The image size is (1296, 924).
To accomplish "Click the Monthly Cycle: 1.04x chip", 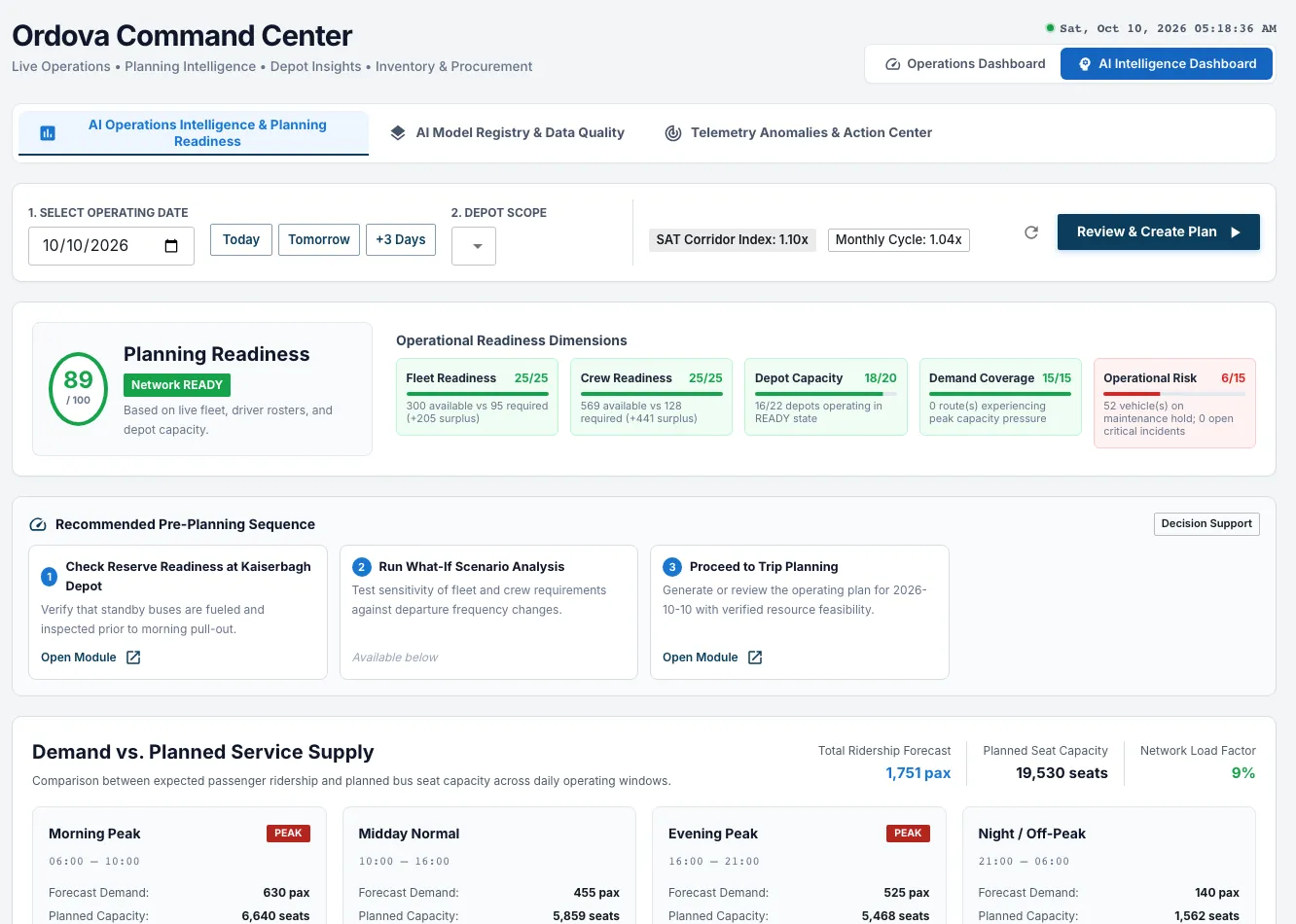I will point(899,240).
